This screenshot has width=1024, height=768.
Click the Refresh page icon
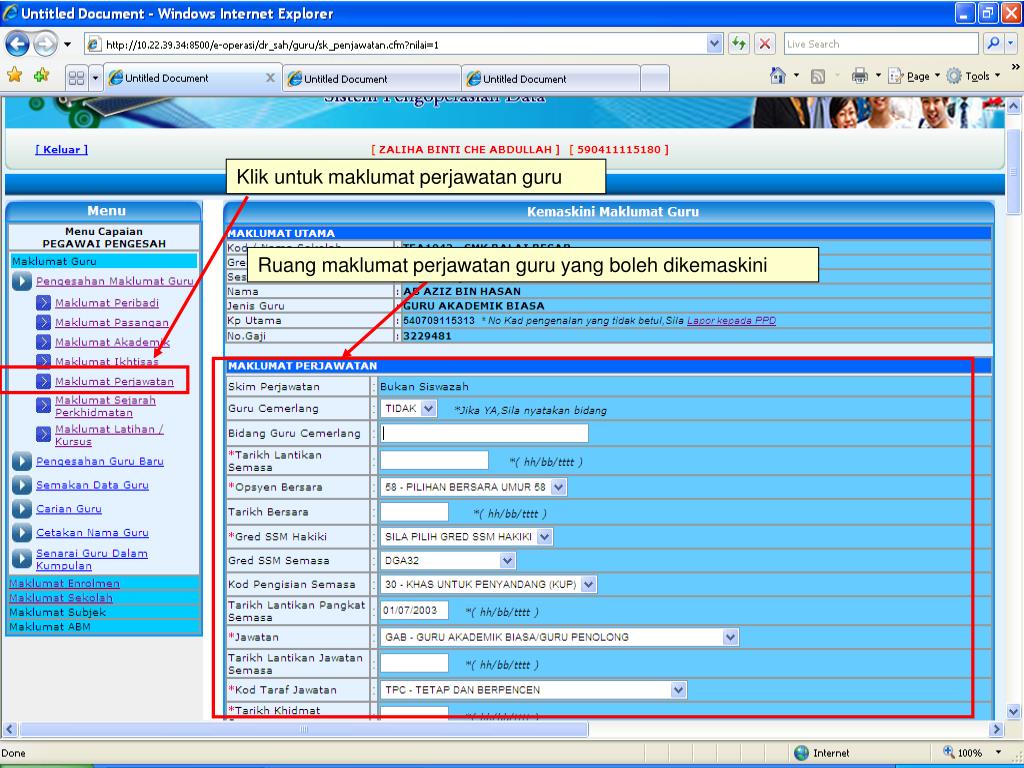point(739,44)
